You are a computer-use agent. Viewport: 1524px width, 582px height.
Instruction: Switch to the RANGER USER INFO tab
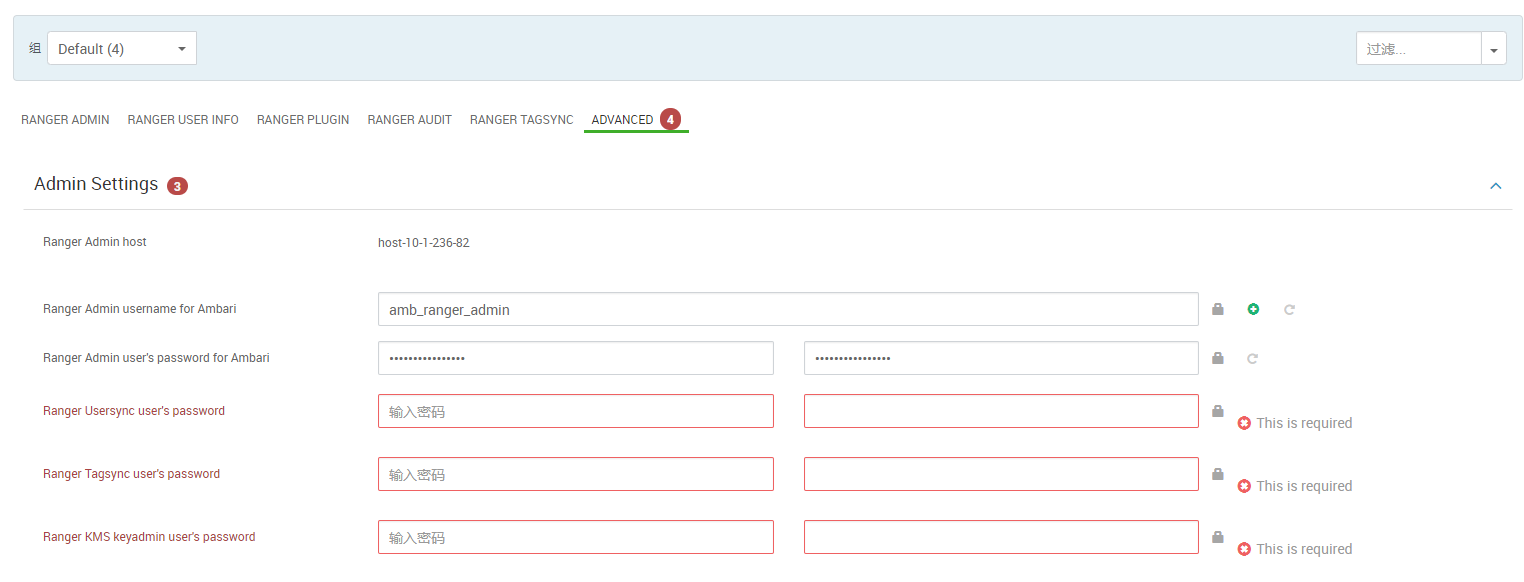pos(183,120)
